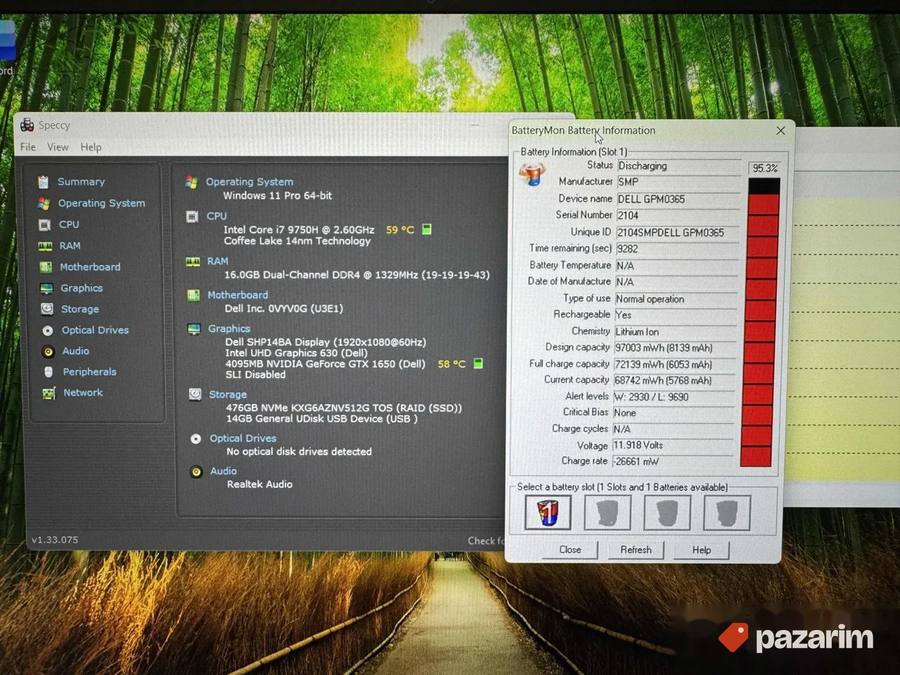The height and width of the screenshot is (675, 900).
Task: Click the Speccy version number v1.33.075
Action: coord(55,540)
